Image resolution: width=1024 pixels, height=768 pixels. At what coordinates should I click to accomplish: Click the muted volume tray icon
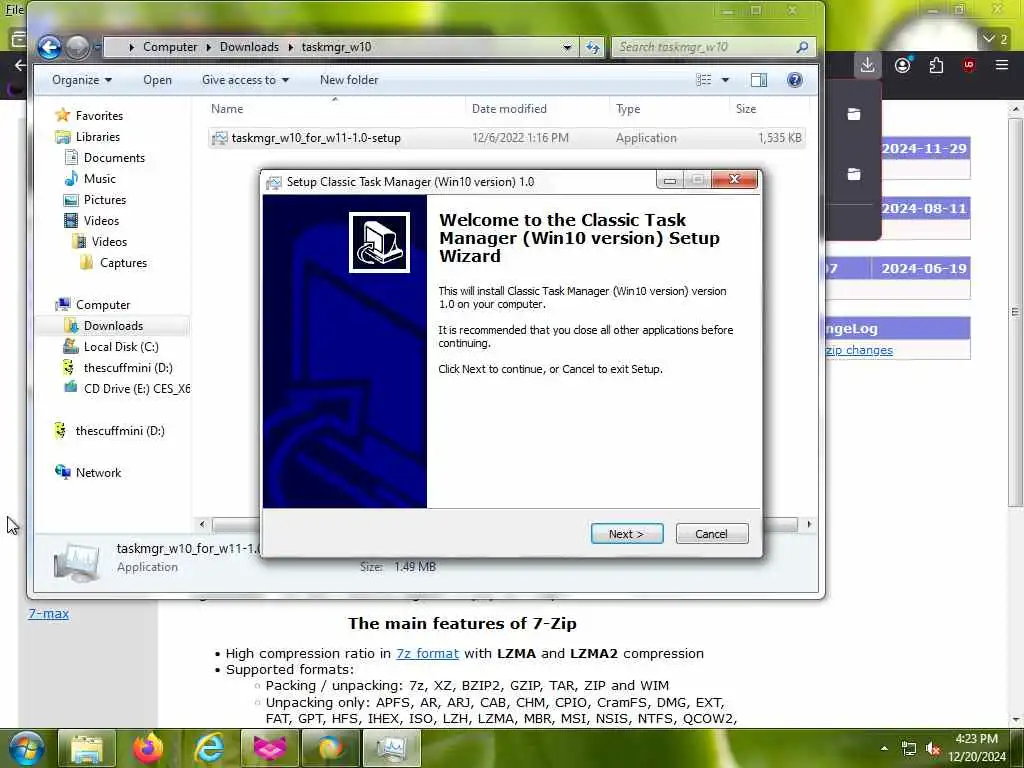[x=933, y=748]
